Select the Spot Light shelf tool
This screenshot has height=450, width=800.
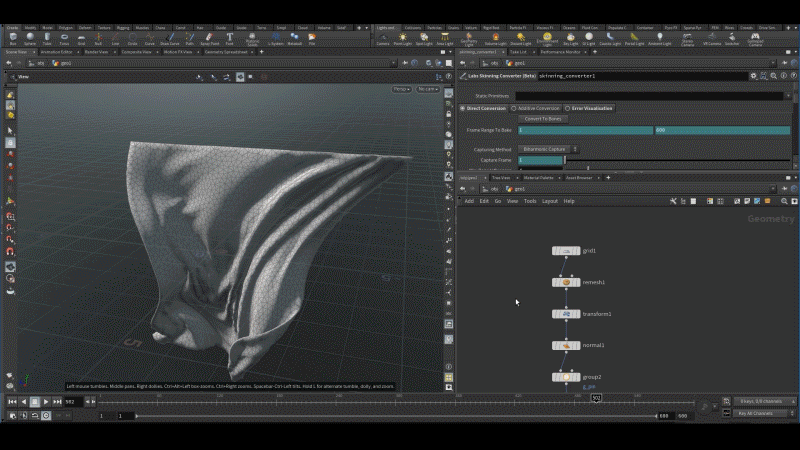(x=426, y=39)
